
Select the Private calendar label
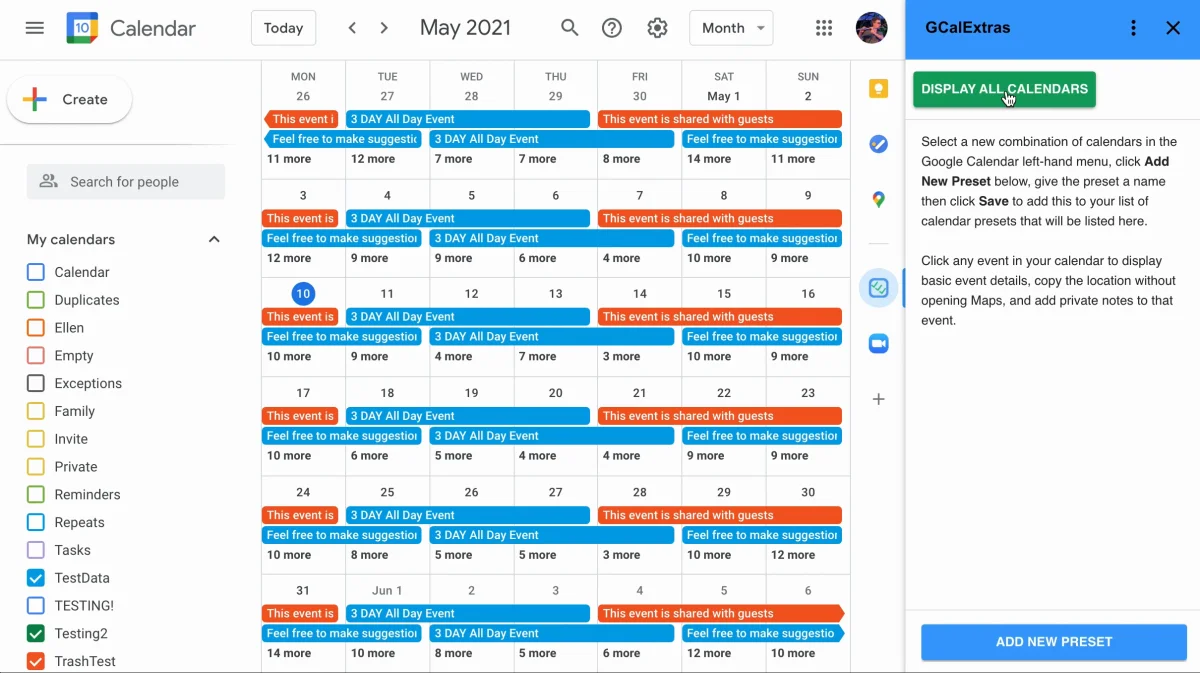coord(76,467)
